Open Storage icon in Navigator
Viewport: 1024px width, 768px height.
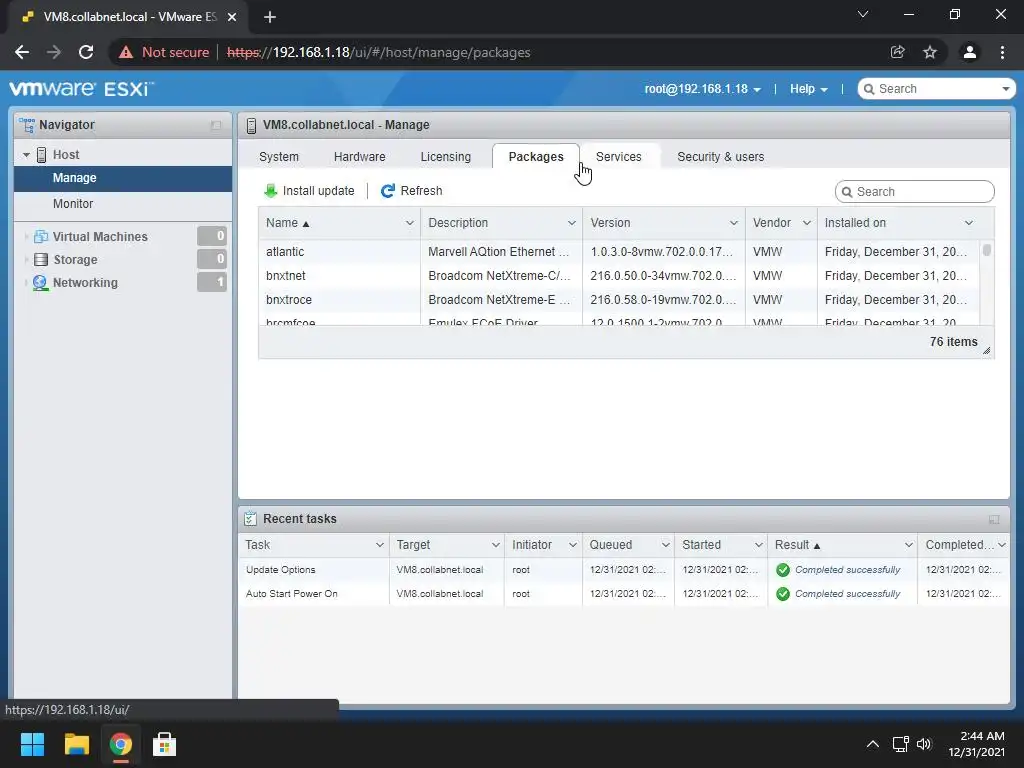coord(40,259)
